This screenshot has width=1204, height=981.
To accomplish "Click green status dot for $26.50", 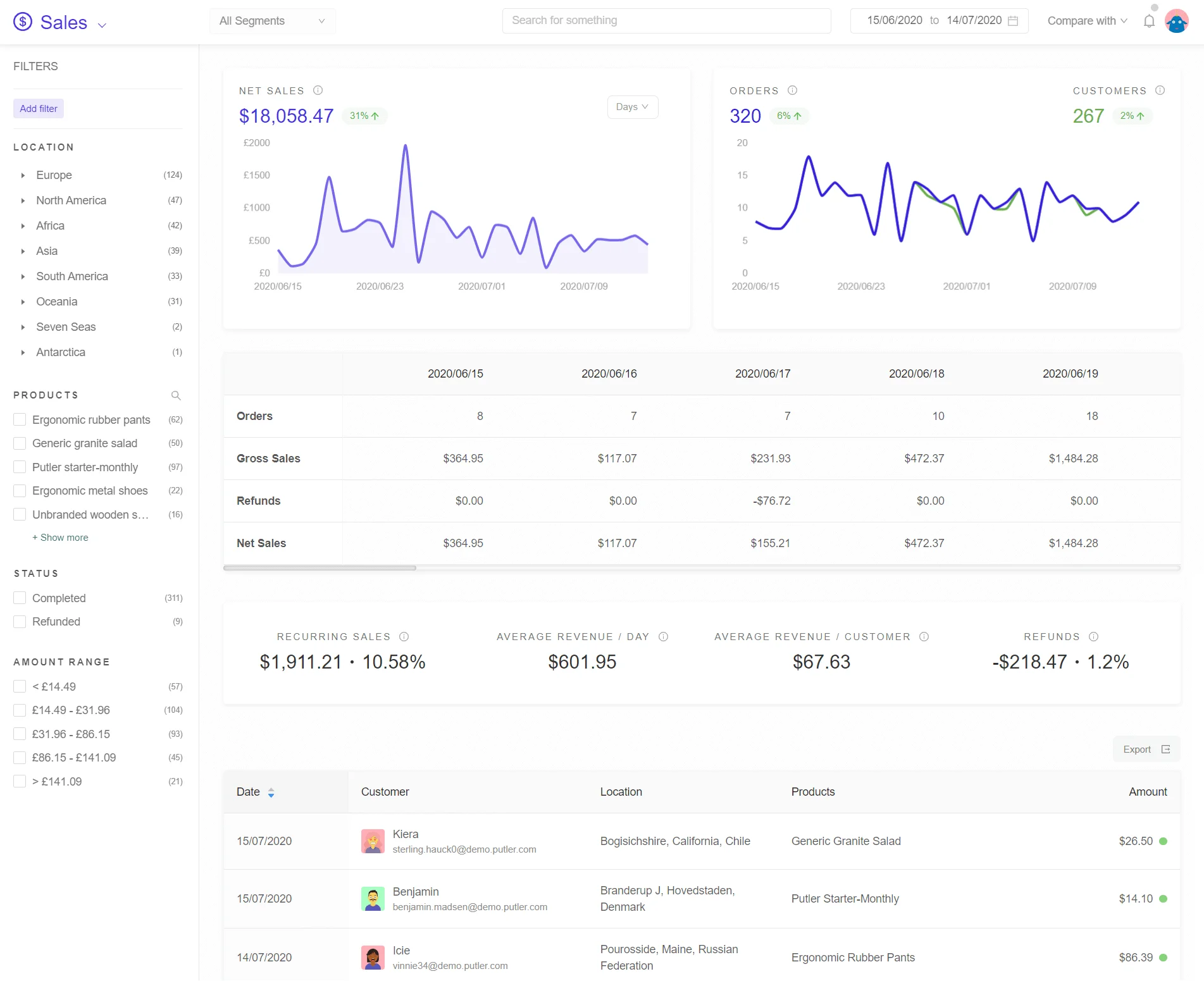I will tap(1163, 841).
